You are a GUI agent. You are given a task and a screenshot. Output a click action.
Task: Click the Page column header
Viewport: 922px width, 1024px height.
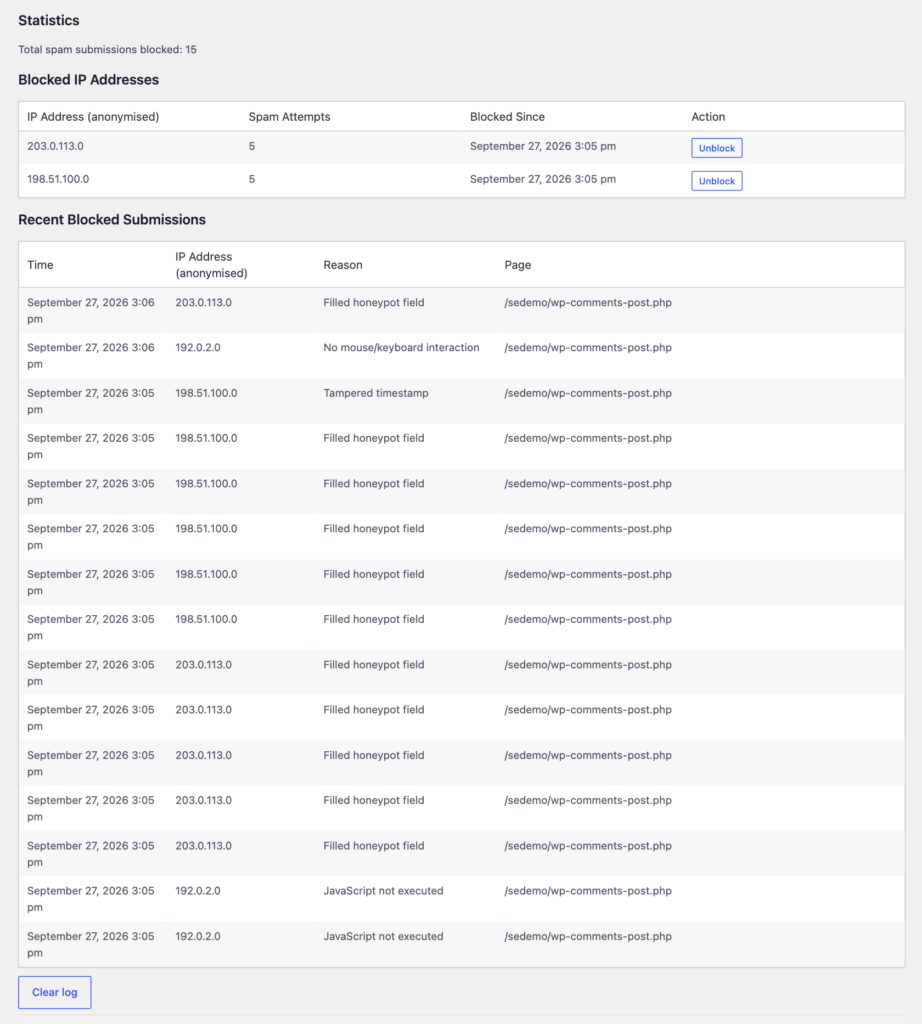518,264
